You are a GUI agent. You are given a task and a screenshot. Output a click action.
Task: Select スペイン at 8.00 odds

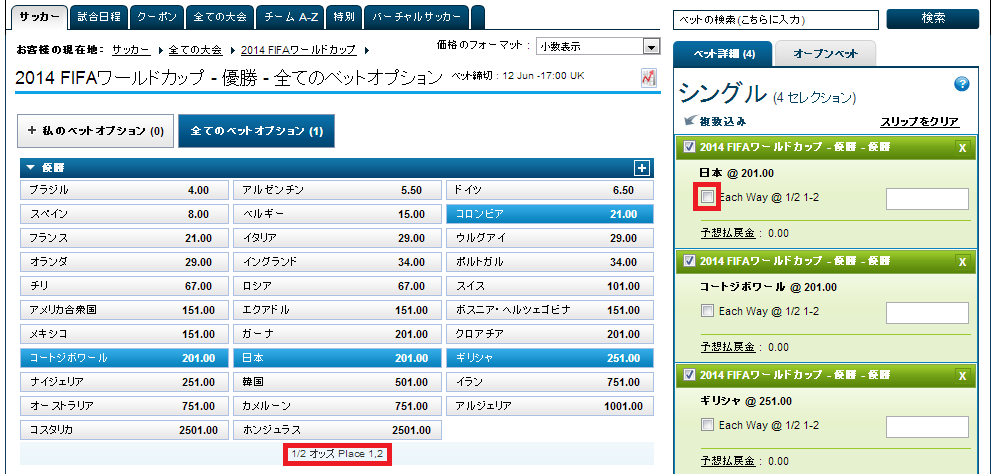click(x=124, y=214)
